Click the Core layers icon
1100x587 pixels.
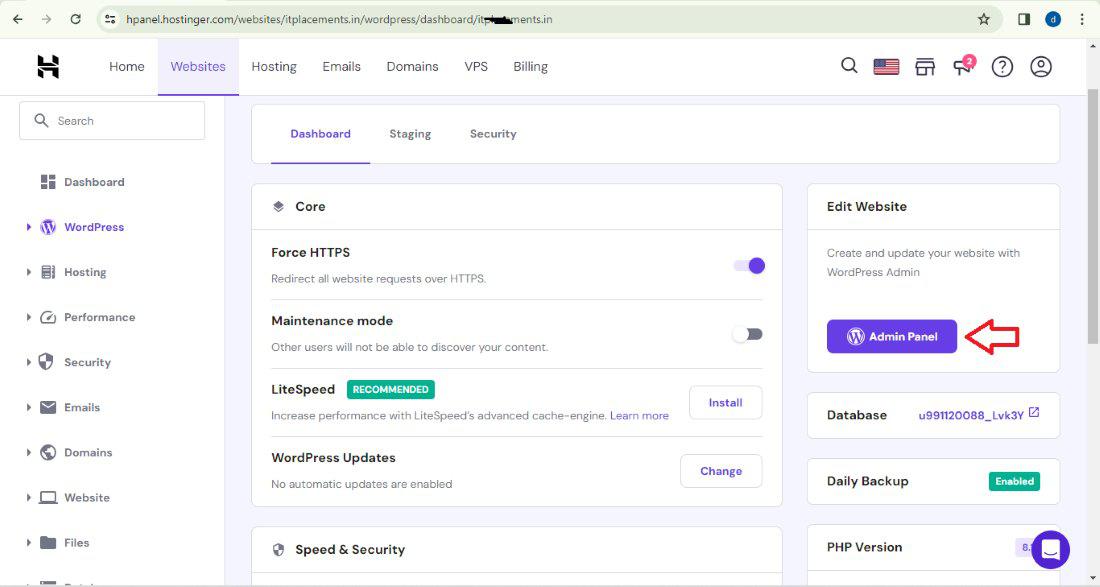tap(279, 207)
